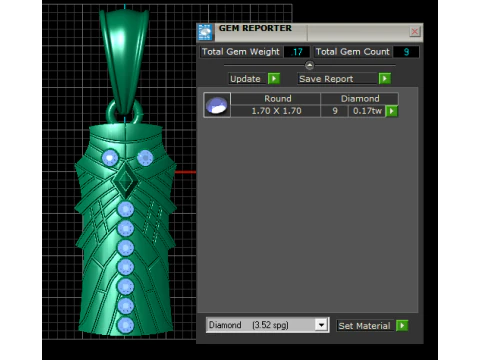Click green arrow beside 0.17tw

pos(392,111)
